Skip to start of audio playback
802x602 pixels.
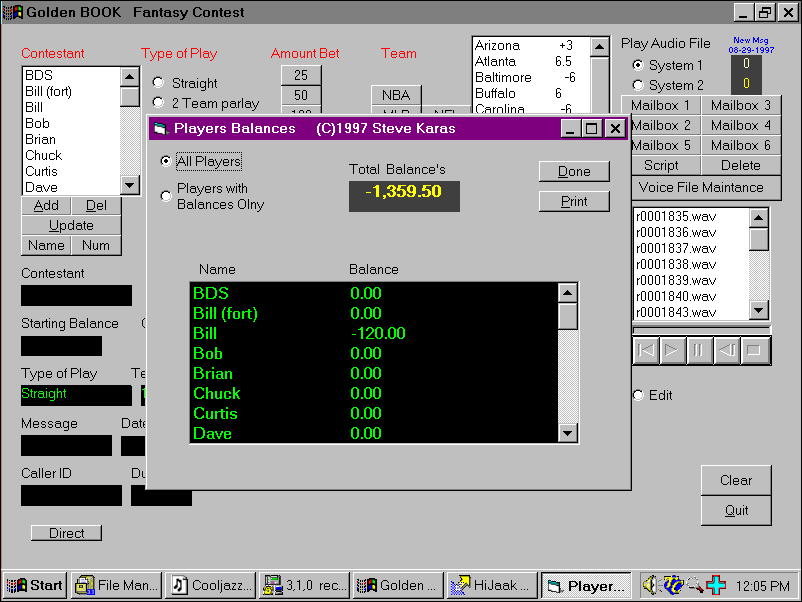(646, 350)
